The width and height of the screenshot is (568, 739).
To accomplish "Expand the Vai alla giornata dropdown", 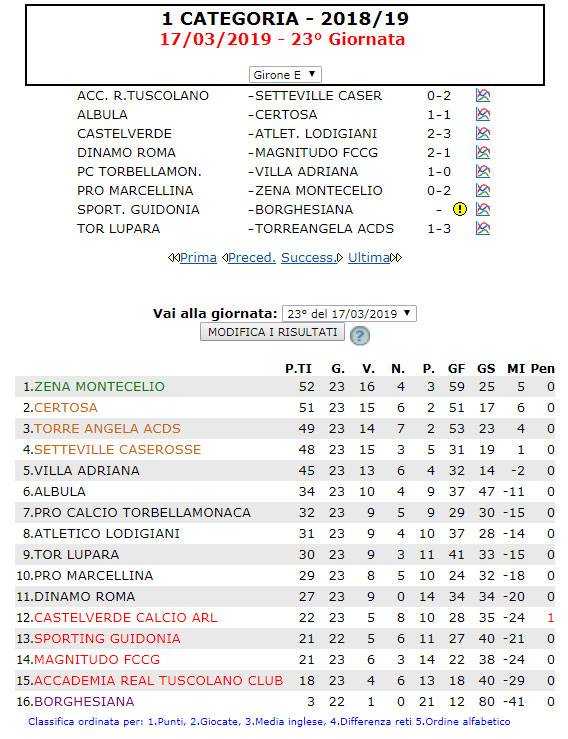I will 349,313.
